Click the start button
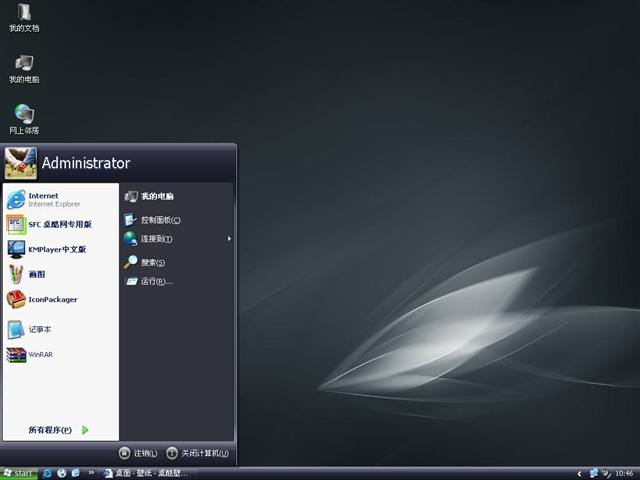 pyautogui.click(x=19, y=473)
